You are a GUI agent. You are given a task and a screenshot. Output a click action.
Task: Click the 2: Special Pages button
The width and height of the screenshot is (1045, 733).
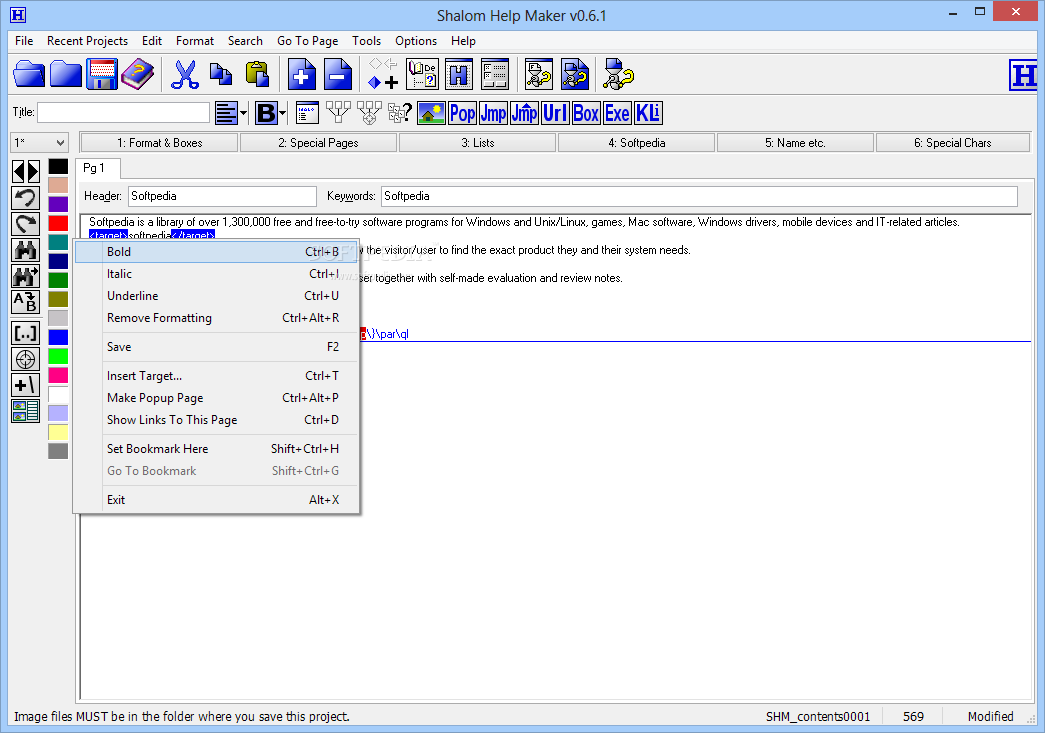[x=318, y=143]
